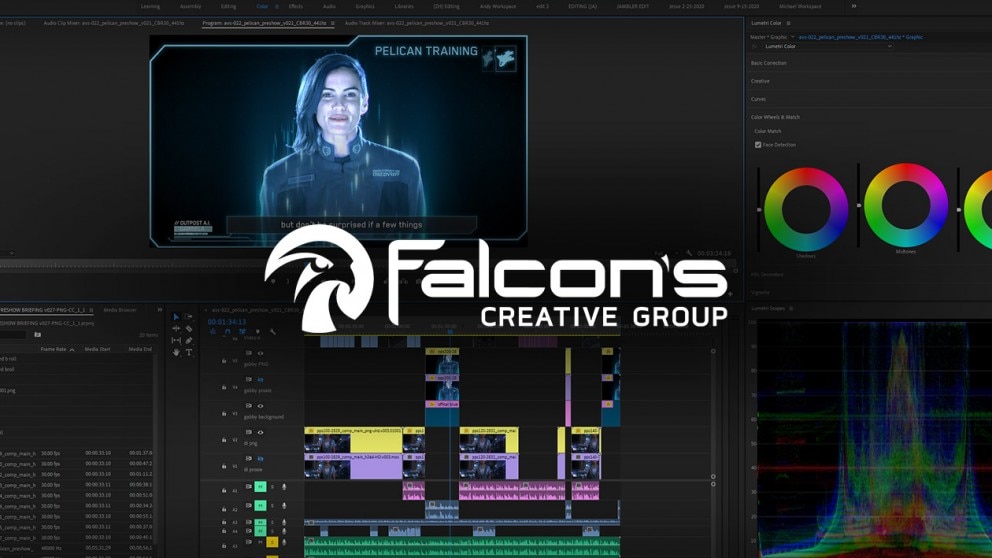Switch to Andy Workspace

[x=498, y=6]
